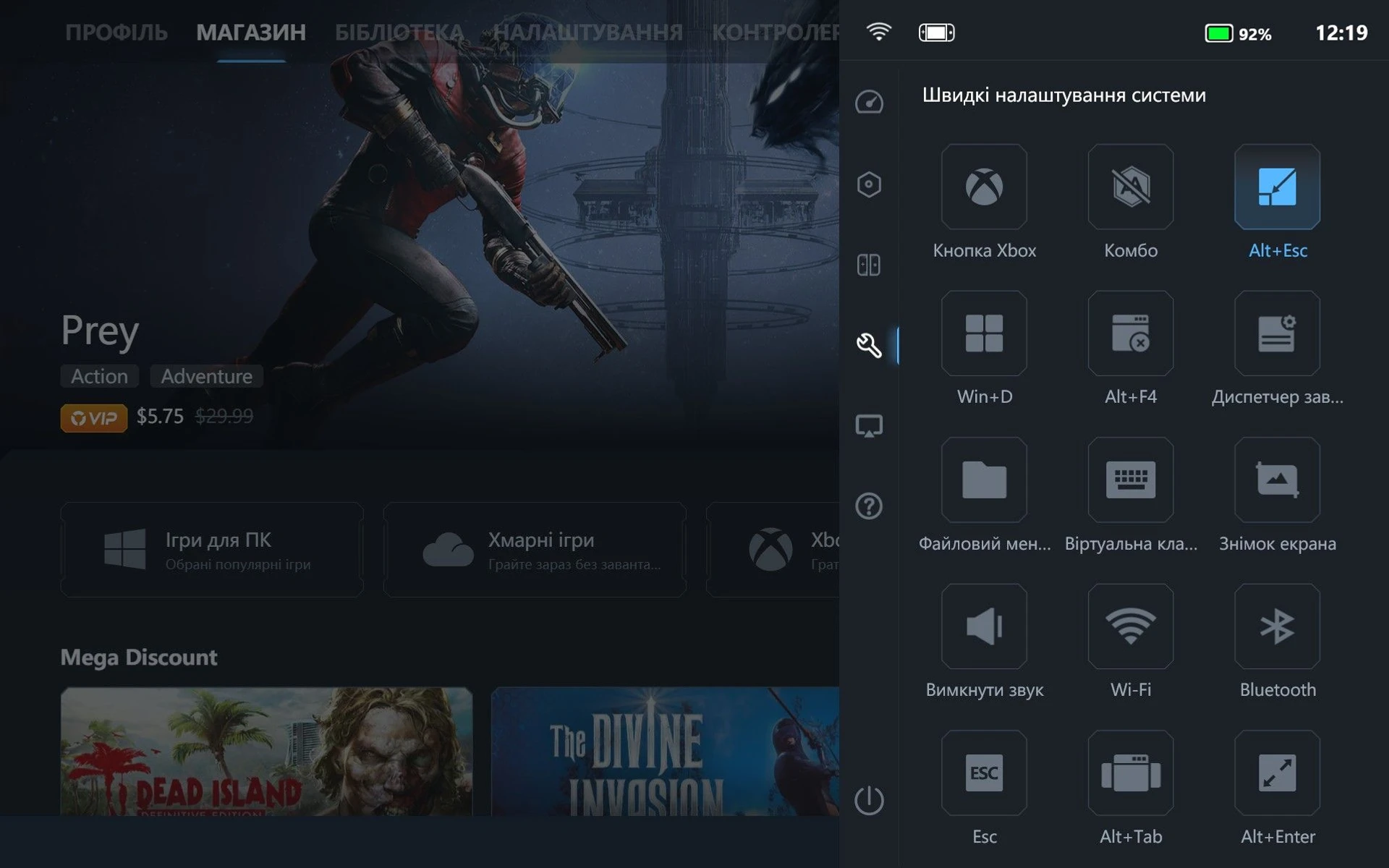Choose the Комбо shortcut tile

tap(1131, 187)
